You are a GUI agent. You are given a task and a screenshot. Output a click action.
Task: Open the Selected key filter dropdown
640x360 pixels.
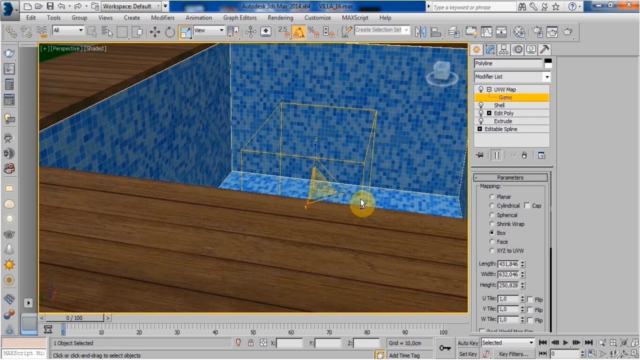[507, 343]
